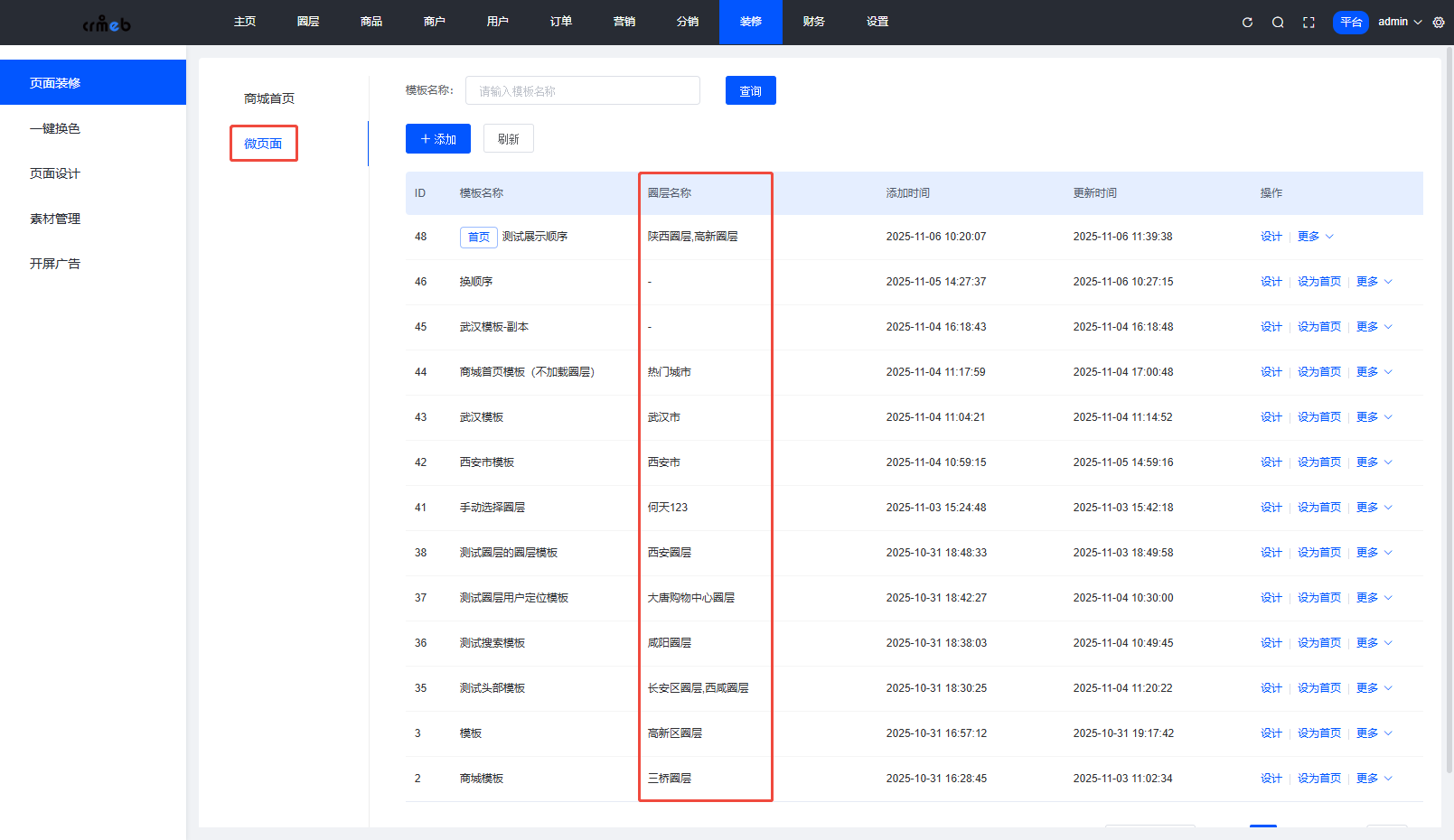Open 素材管理 in the sidebar
The width and height of the screenshot is (1454, 840).
(56, 218)
